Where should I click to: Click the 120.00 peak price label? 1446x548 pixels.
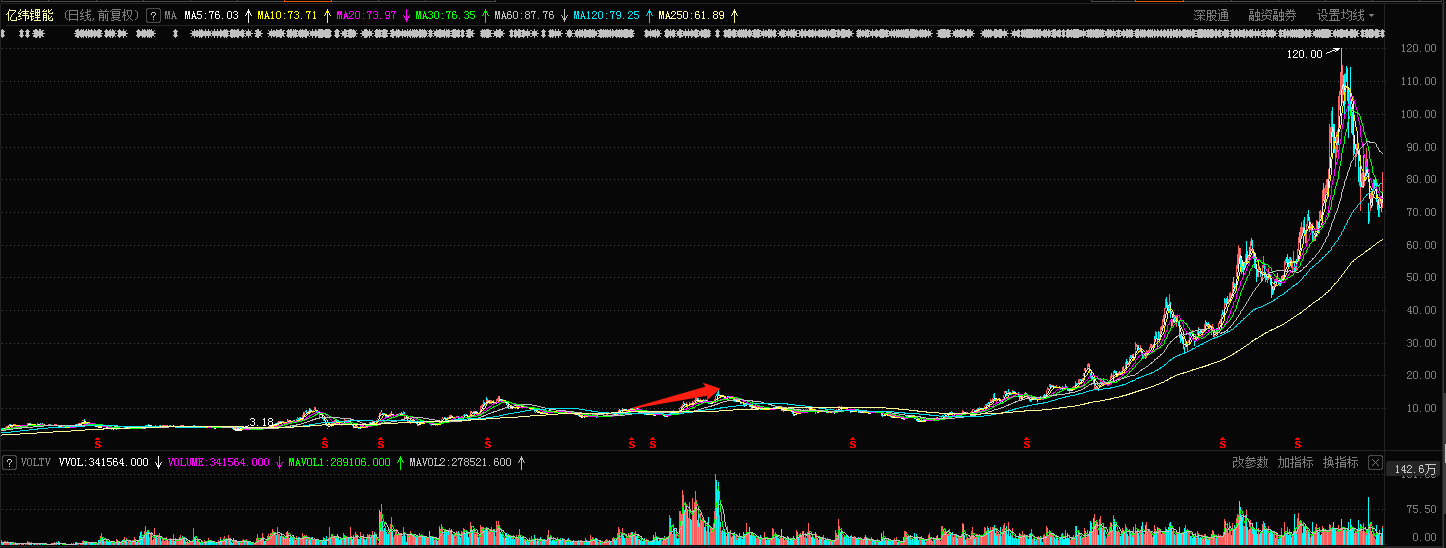click(1304, 54)
